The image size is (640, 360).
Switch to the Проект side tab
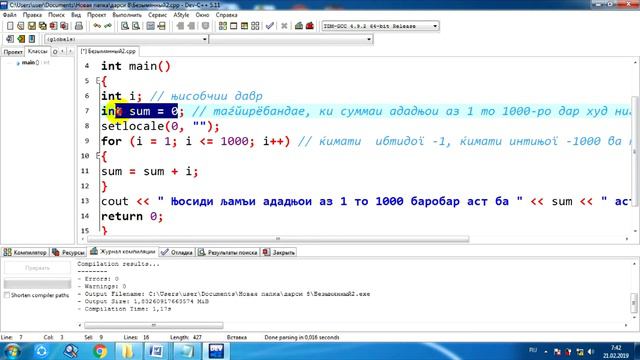[x=13, y=52]
